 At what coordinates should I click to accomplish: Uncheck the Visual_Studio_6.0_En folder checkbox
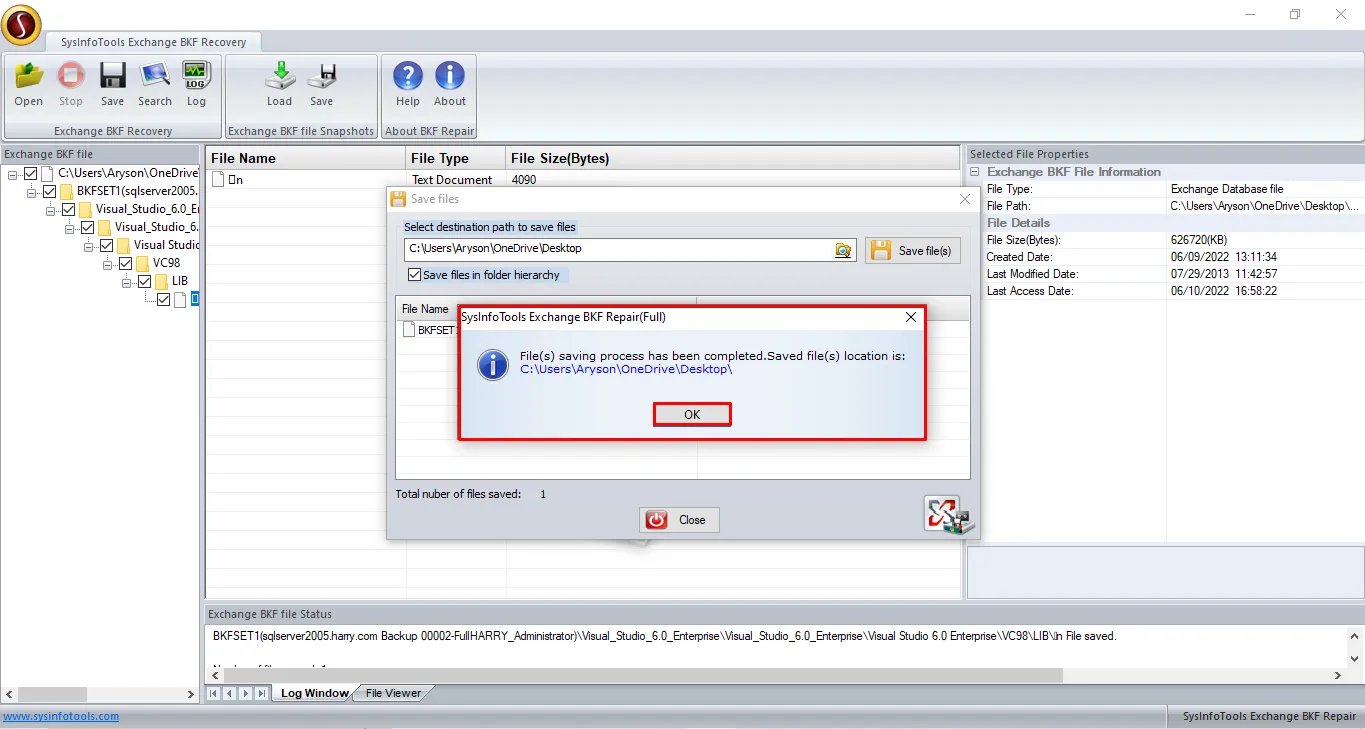[69, 209]
